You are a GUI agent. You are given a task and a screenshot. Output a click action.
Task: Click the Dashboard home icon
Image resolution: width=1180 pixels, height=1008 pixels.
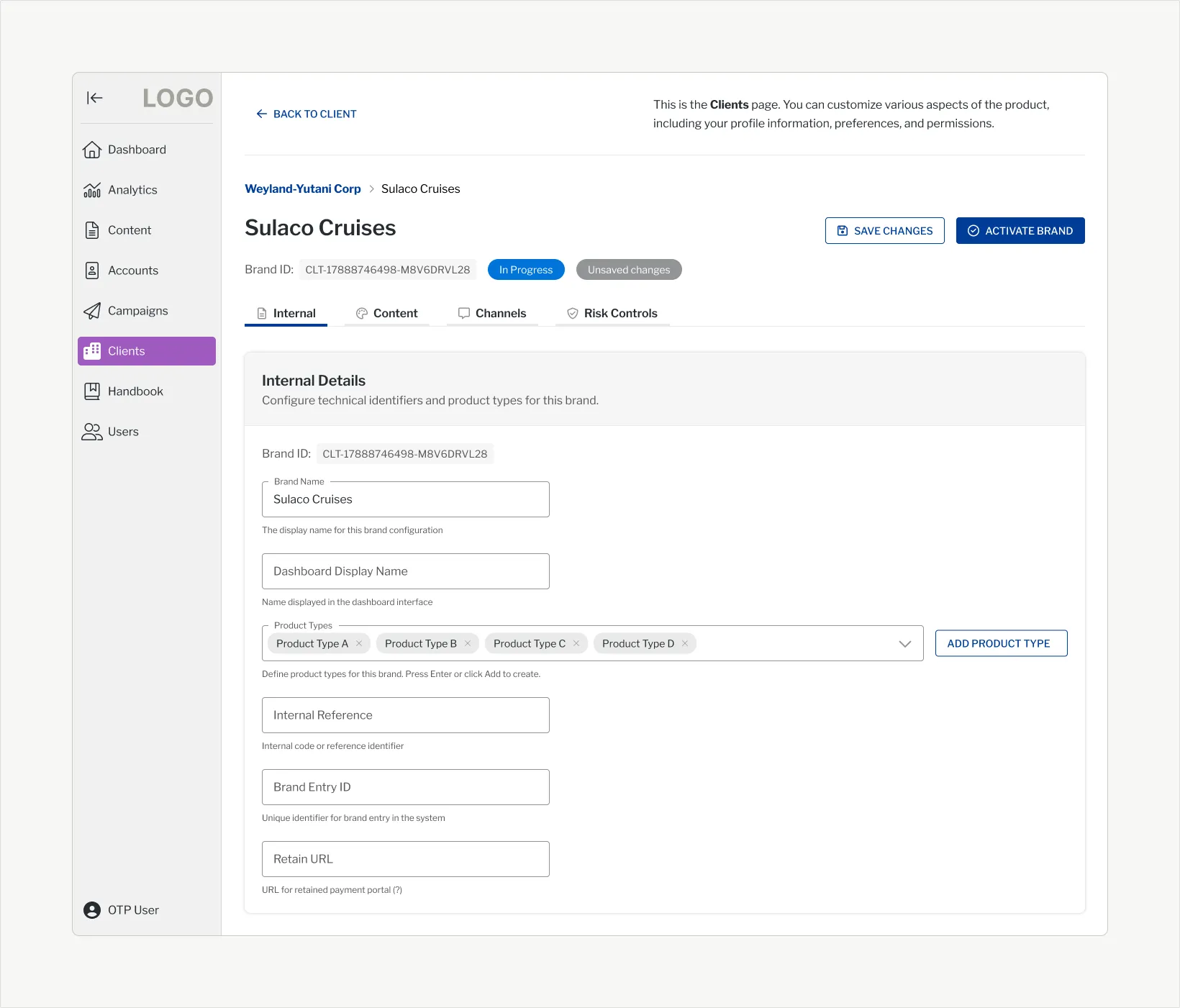(x=92, y=150)
